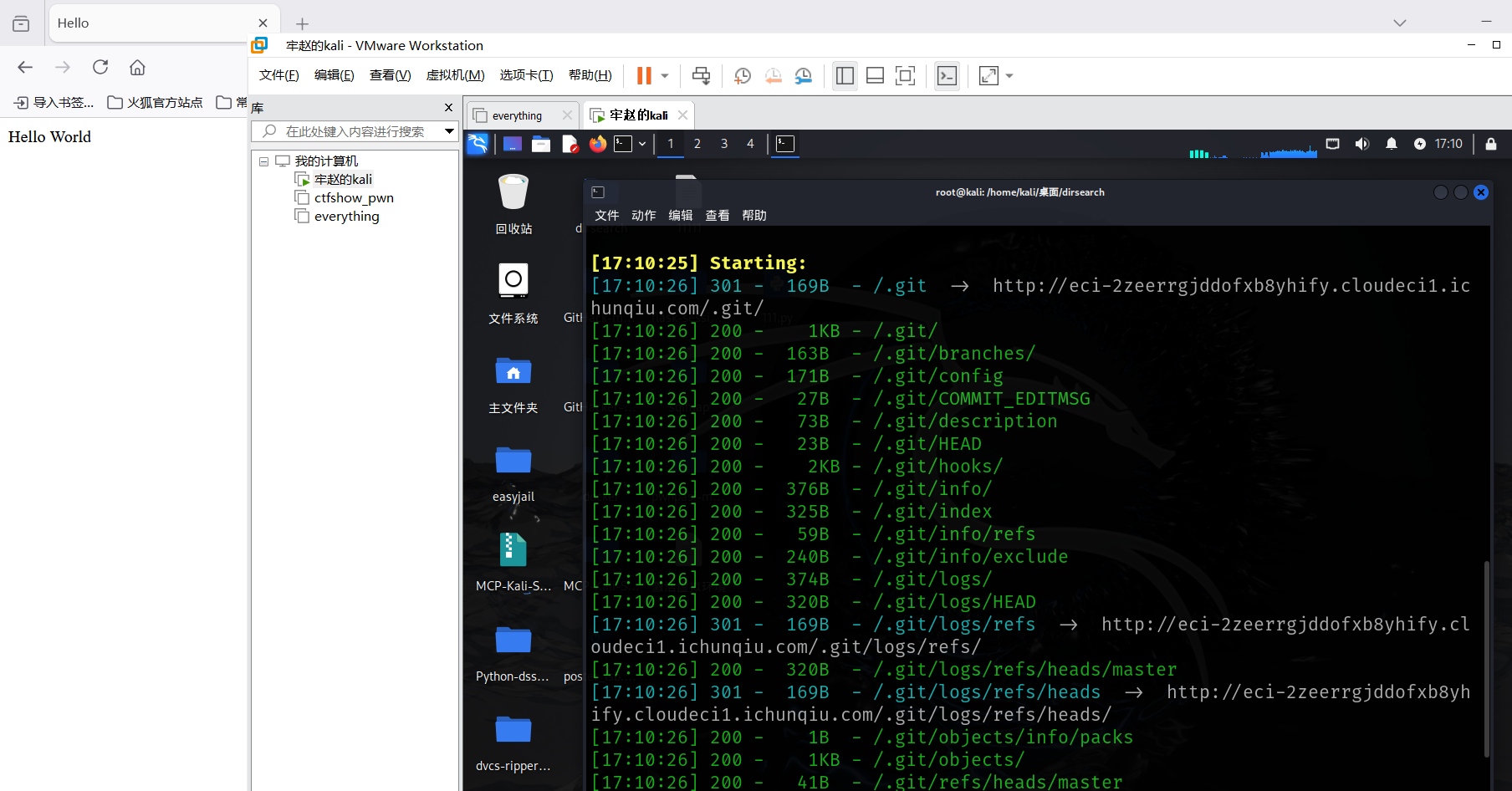
Task: Open the VMware 帮助(H) menu
Action: pos(590,75)
